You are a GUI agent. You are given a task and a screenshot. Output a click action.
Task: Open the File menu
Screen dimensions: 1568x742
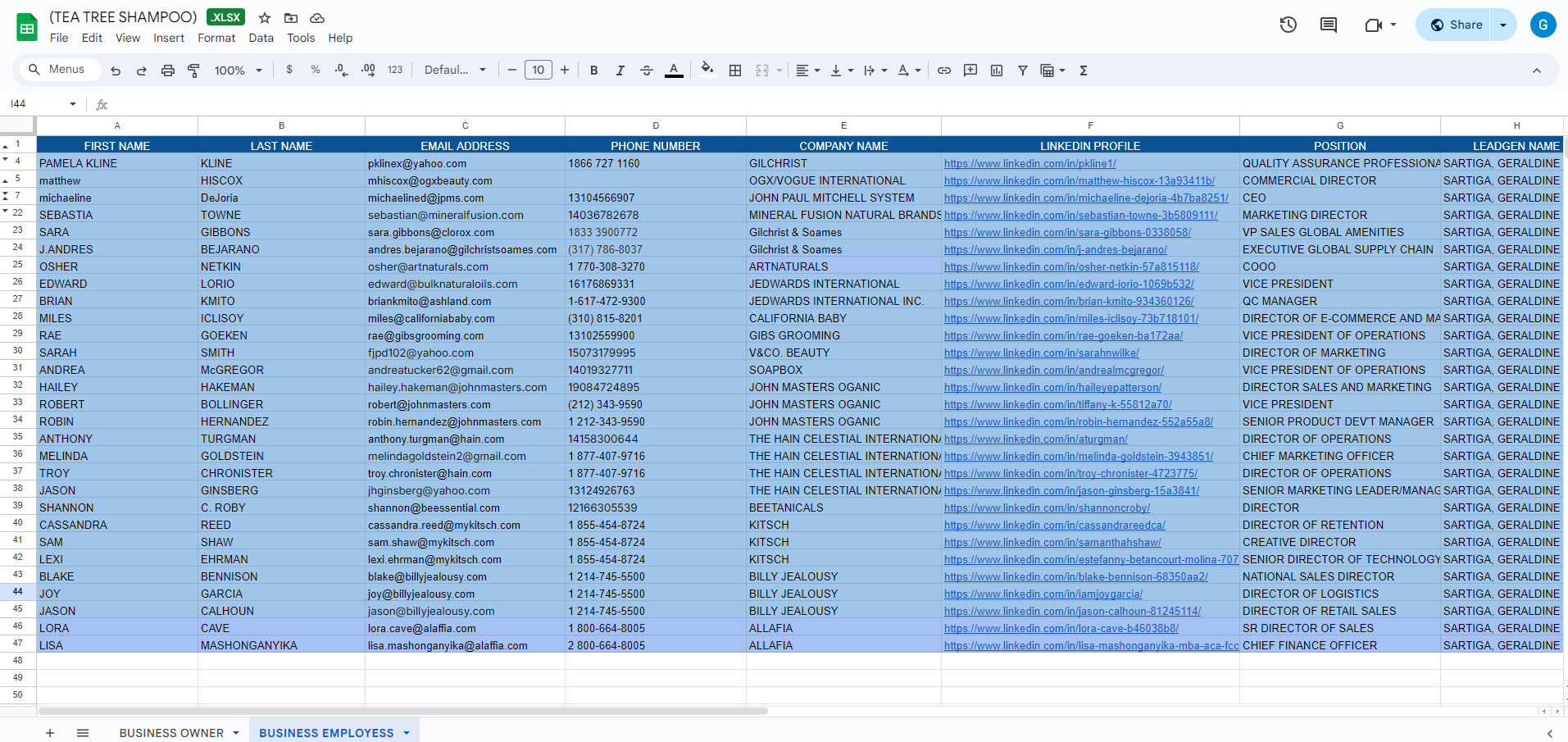(x=59, y=38)
